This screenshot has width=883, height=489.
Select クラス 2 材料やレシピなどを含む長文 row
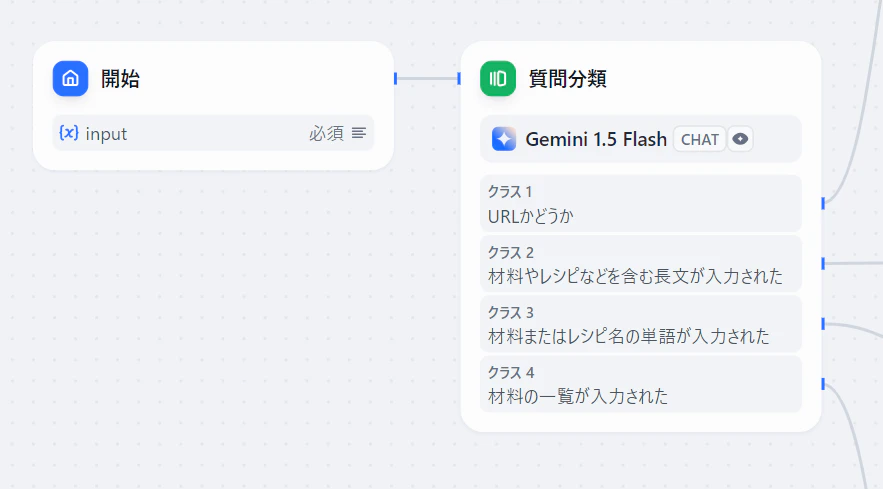point(640,264)
